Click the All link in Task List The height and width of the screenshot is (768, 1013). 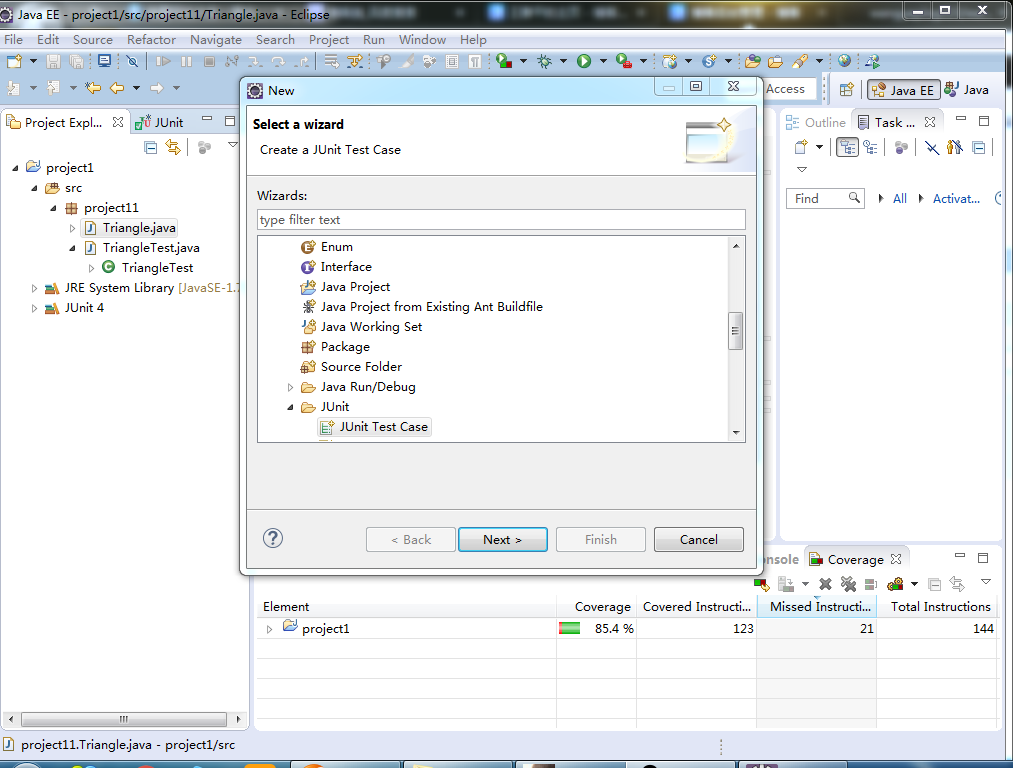[899, 198]
